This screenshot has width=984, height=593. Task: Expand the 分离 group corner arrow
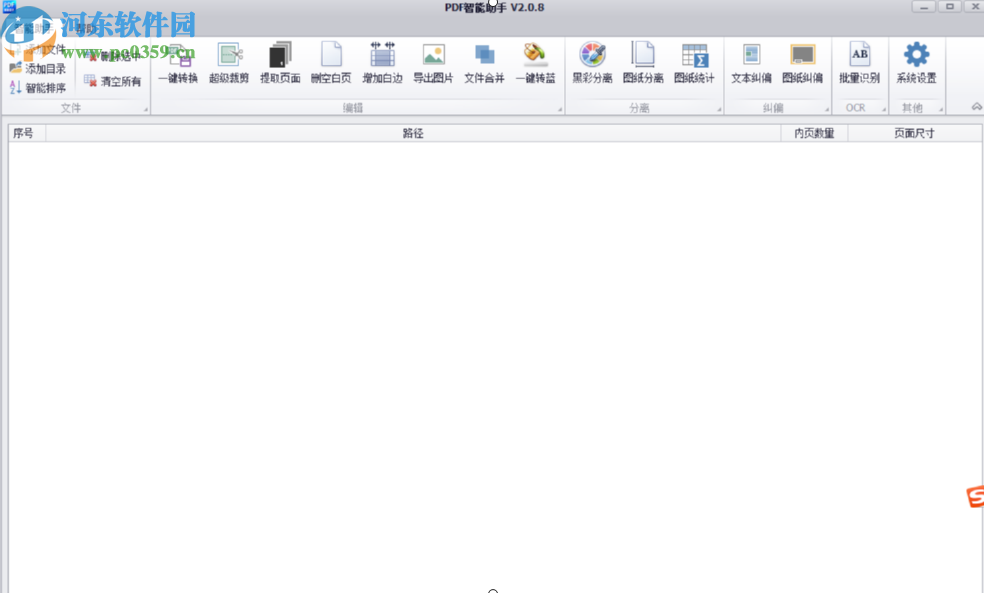717,107
